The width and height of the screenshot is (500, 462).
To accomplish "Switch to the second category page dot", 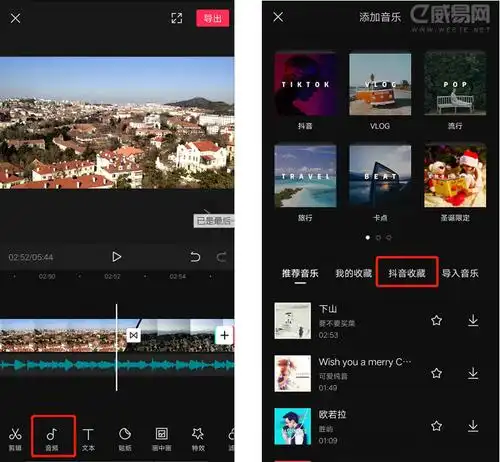I will 378,238.
